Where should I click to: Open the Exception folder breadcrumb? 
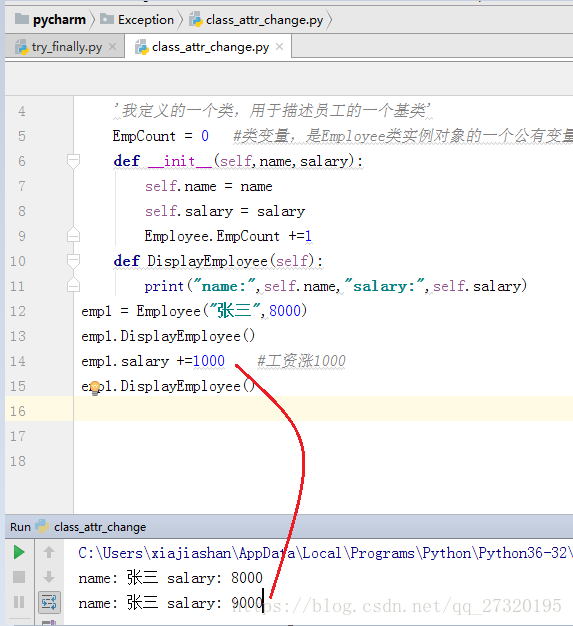[137, 20]
